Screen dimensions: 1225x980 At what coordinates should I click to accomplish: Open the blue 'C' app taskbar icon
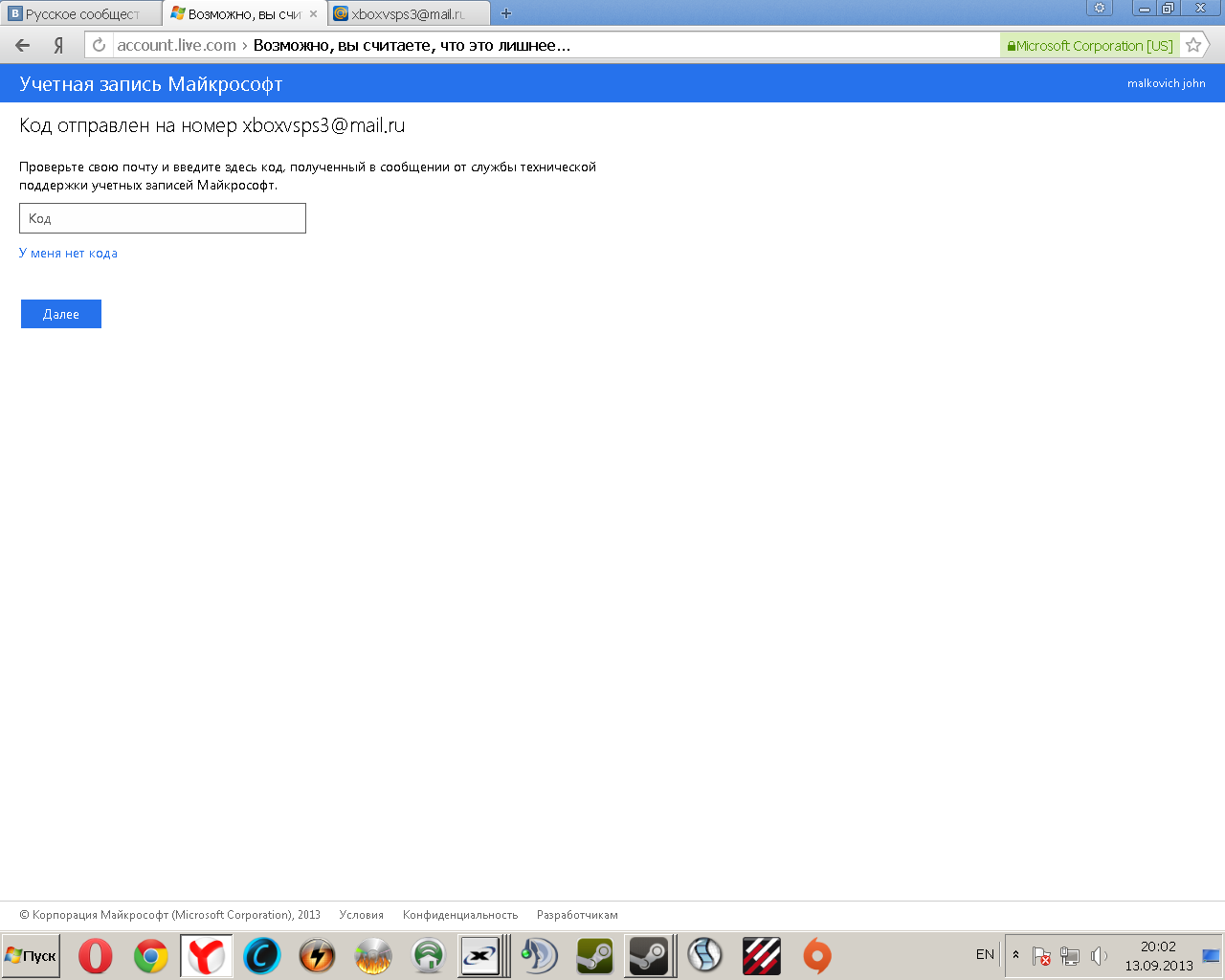click(x=262, y=955)
